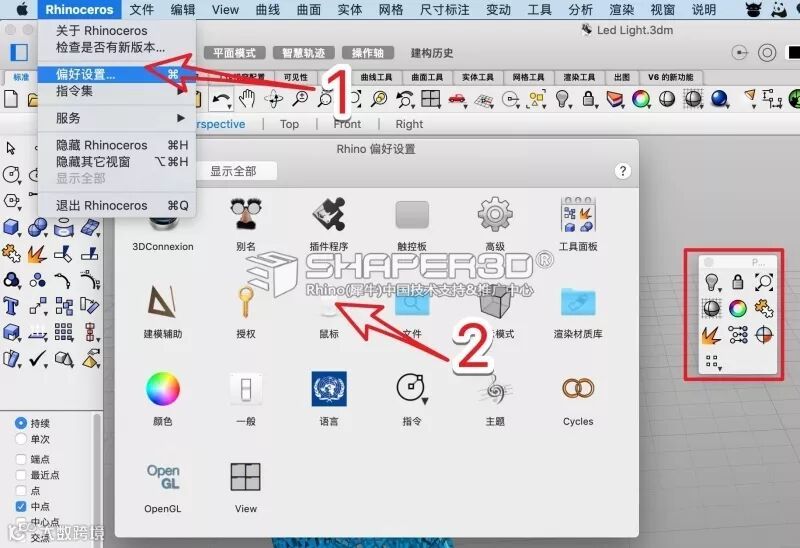Expand the 指令集 submenu
Screen dimensions: 800x548
coord(117,91)
